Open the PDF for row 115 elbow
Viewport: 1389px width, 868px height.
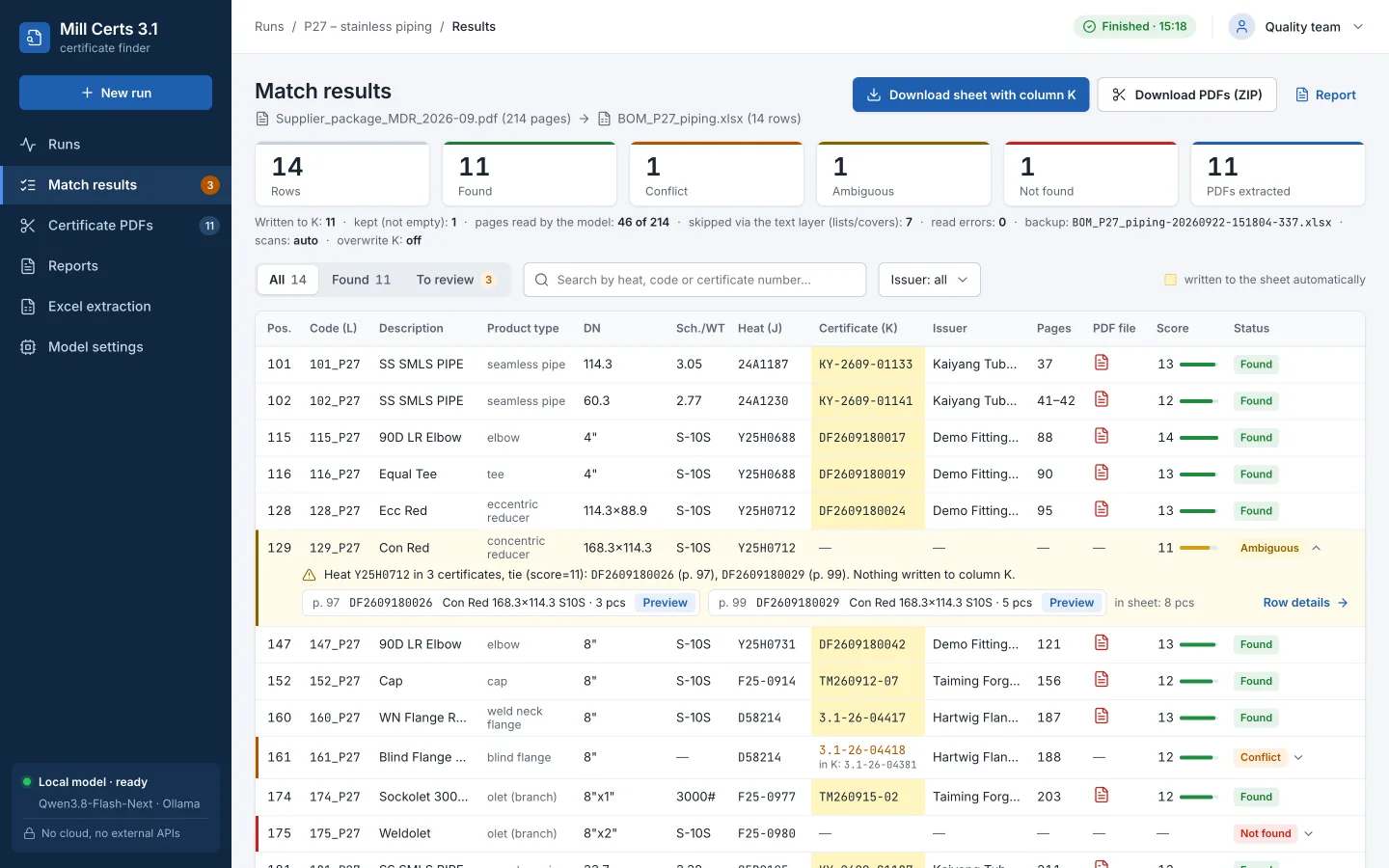pos(1102,436)
